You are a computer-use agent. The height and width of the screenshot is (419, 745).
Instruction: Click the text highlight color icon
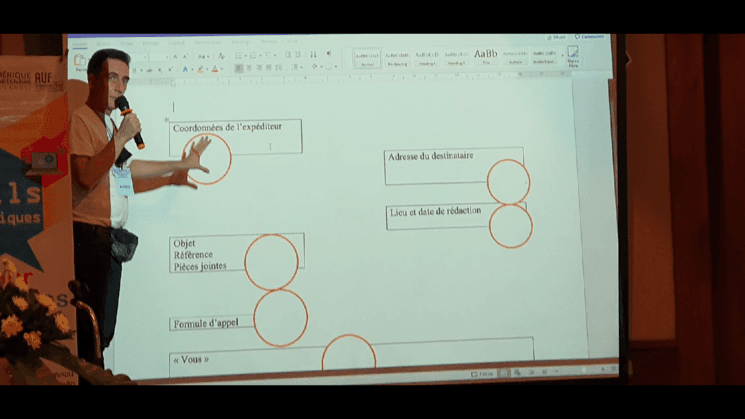(201, 70)
